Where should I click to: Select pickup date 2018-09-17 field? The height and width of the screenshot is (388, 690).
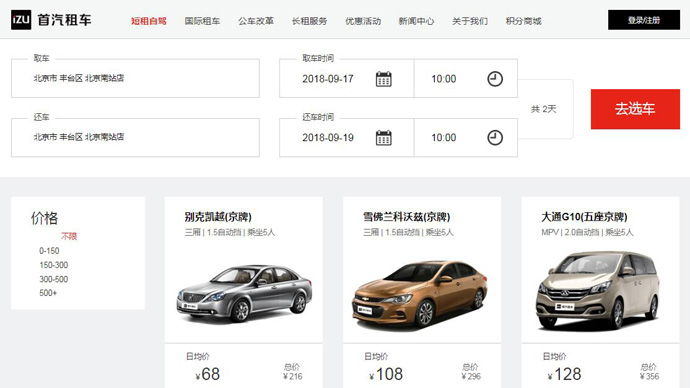(347, 79)
